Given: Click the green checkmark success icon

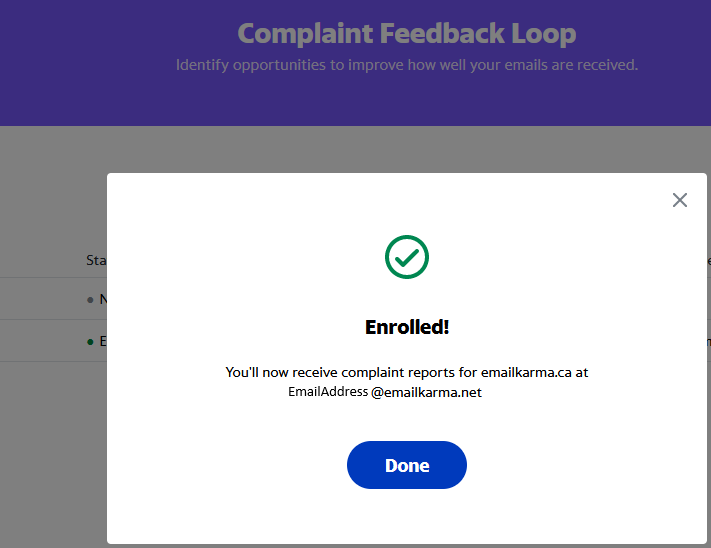Looking at the screenshot, I should click(x=407, y=257).
